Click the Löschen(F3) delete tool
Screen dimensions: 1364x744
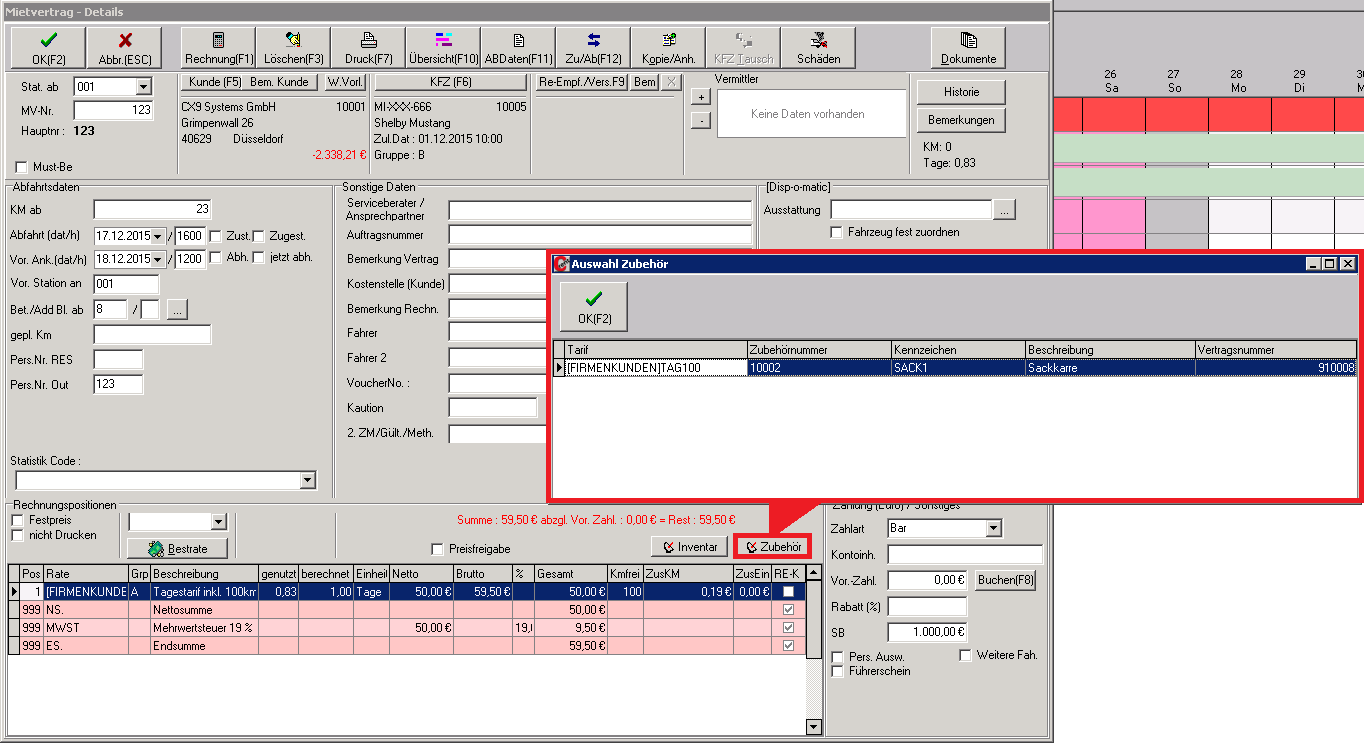293,47
